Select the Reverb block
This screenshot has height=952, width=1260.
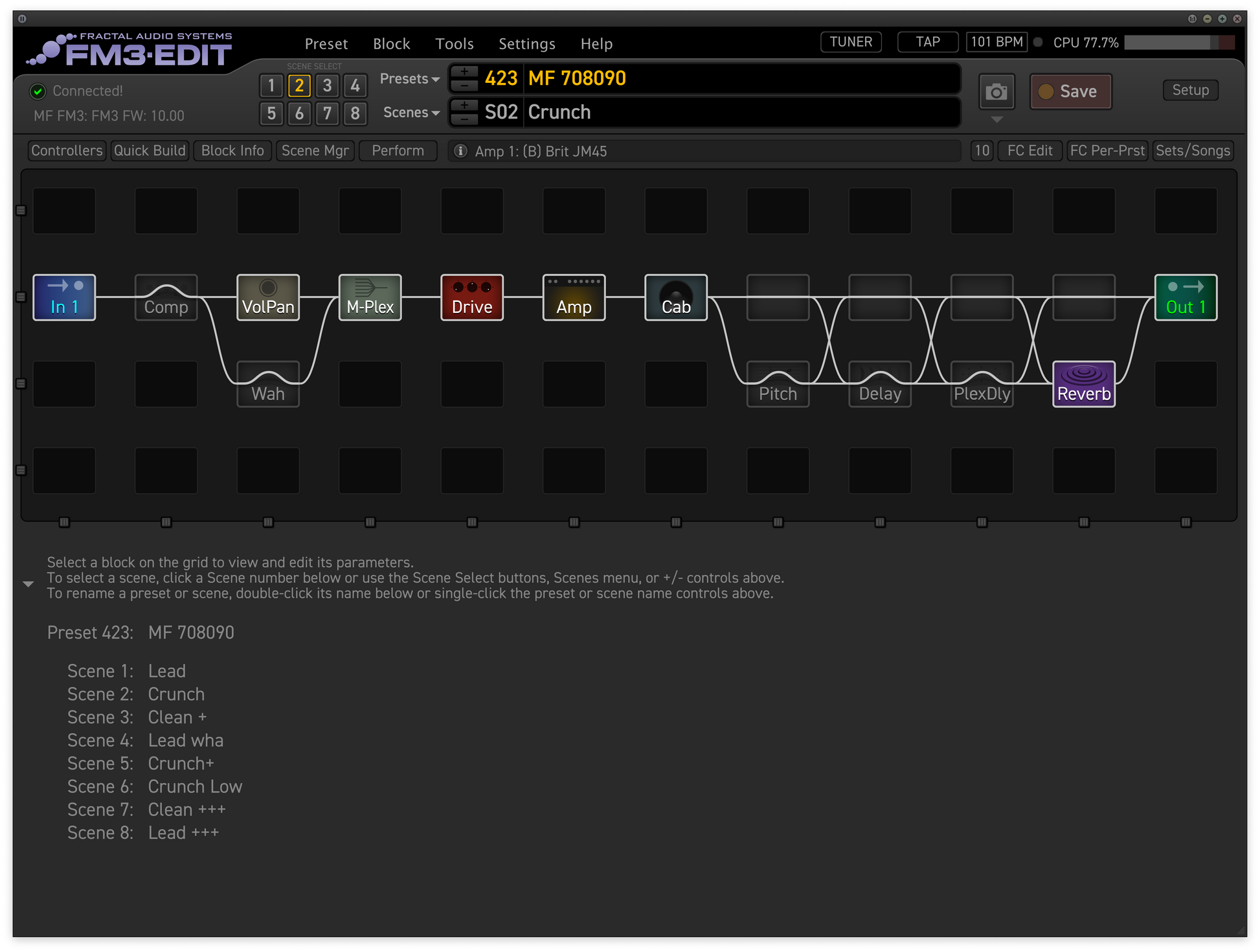[1083, 384]
